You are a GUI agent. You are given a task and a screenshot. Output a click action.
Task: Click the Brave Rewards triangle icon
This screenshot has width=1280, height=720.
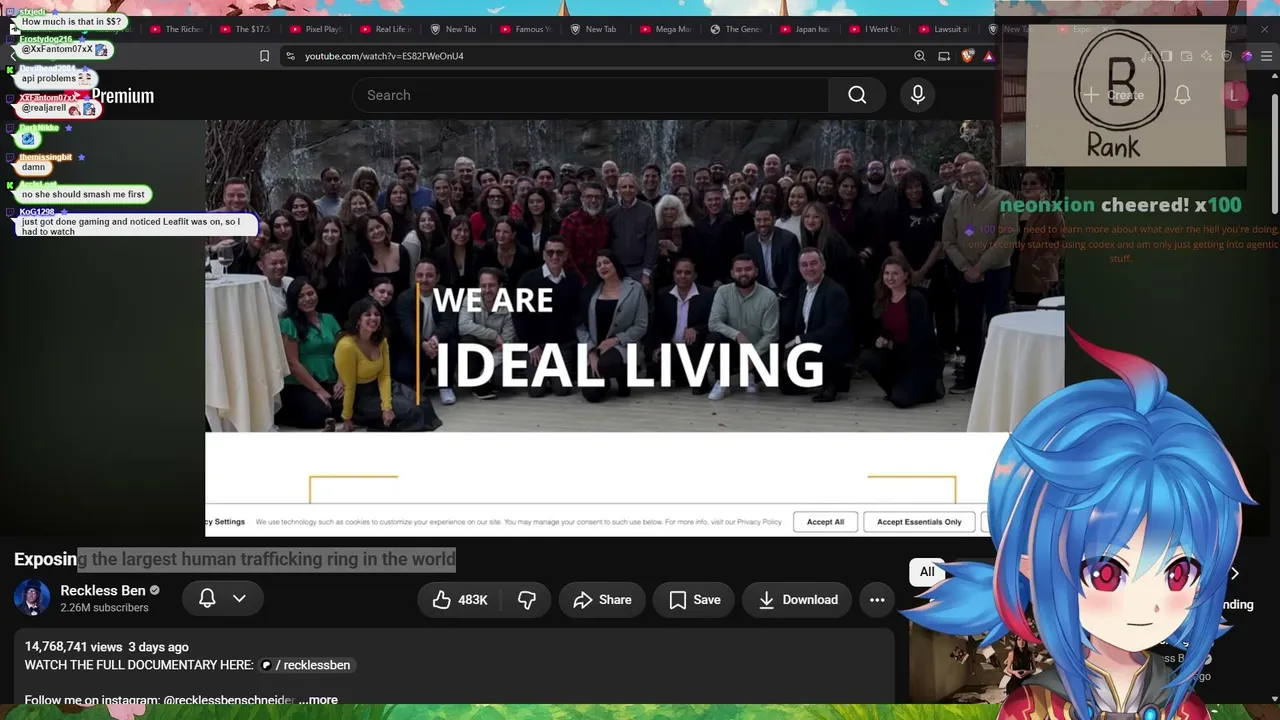pos(989,56)
